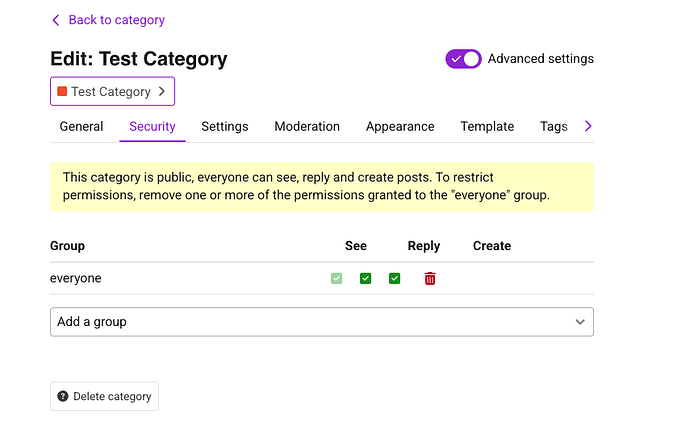The width and height of the screenshot is (690, 447).
Task: Uncheck the middle green checkbox for everyone
Action: [365, 278]
